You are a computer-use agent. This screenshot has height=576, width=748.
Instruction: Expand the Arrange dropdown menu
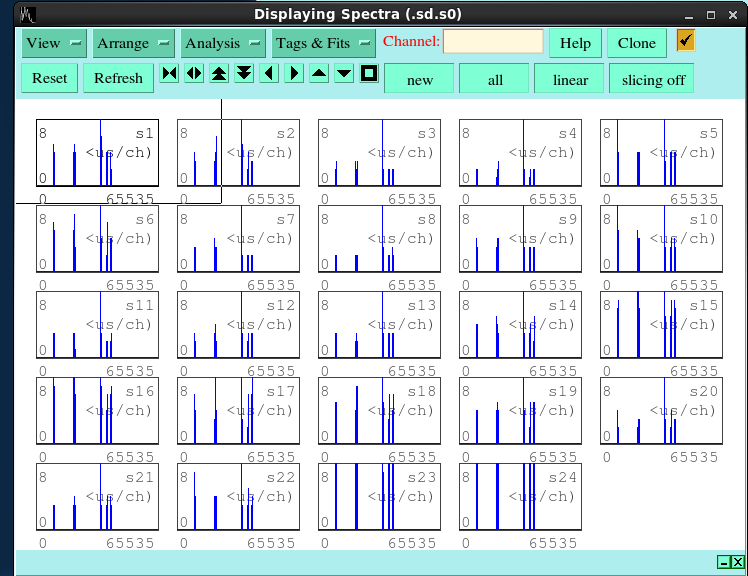point(133,43)
